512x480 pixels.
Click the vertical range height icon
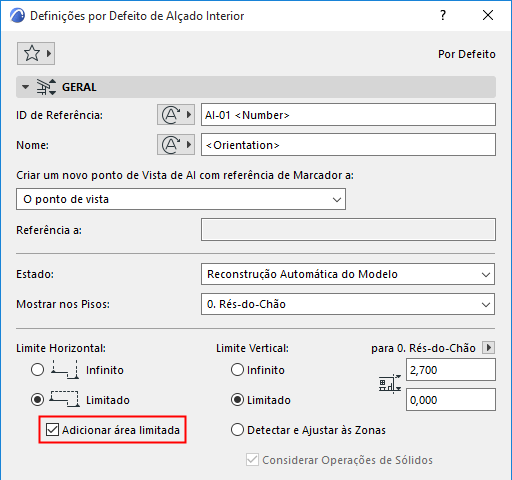pyautogui.click(x=390, y=384)
